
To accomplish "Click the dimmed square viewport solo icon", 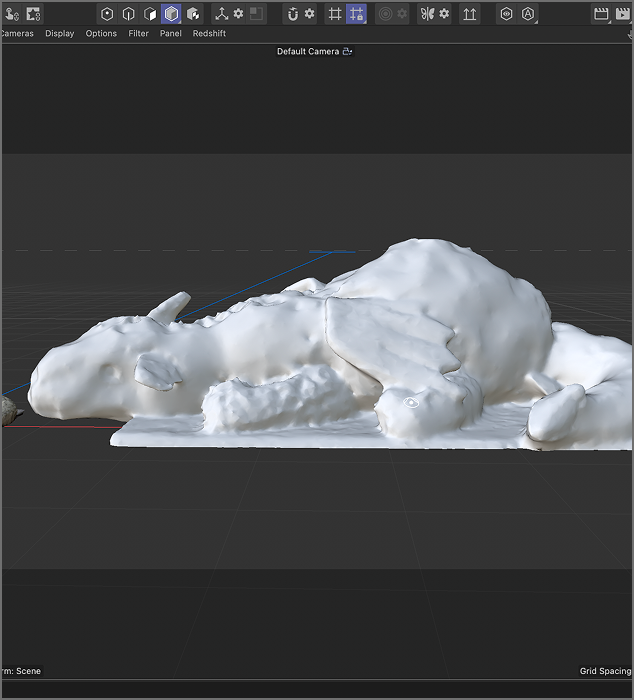I will [x=256, y=14].
